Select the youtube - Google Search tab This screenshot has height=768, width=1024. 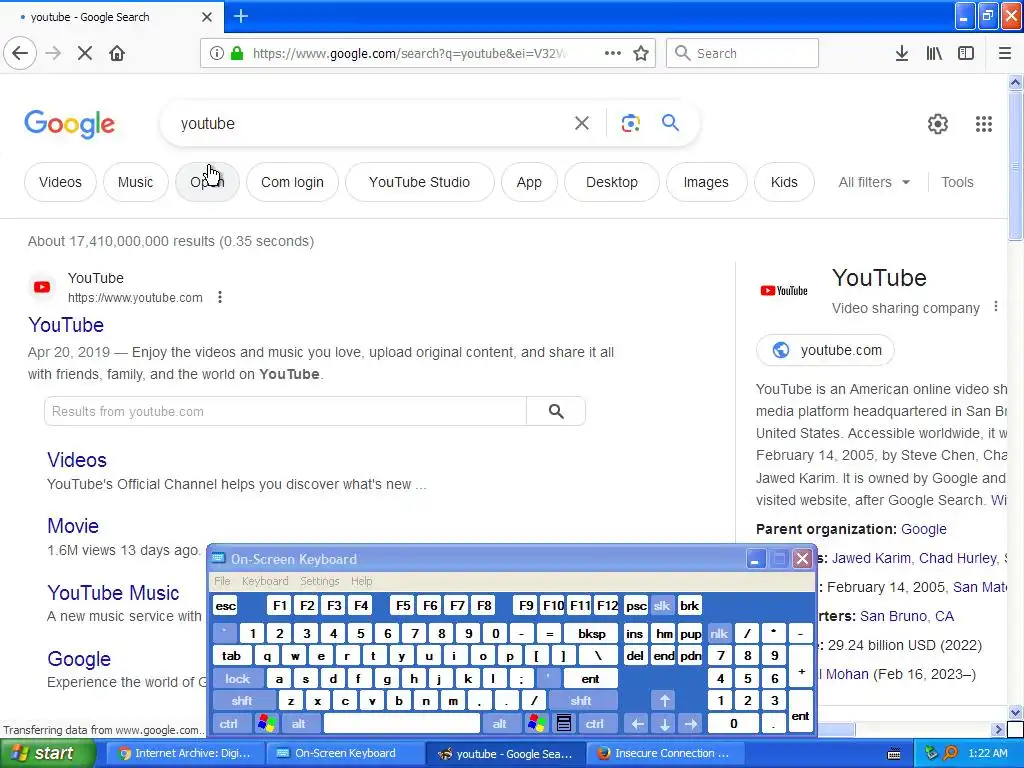tap(111, 17)
